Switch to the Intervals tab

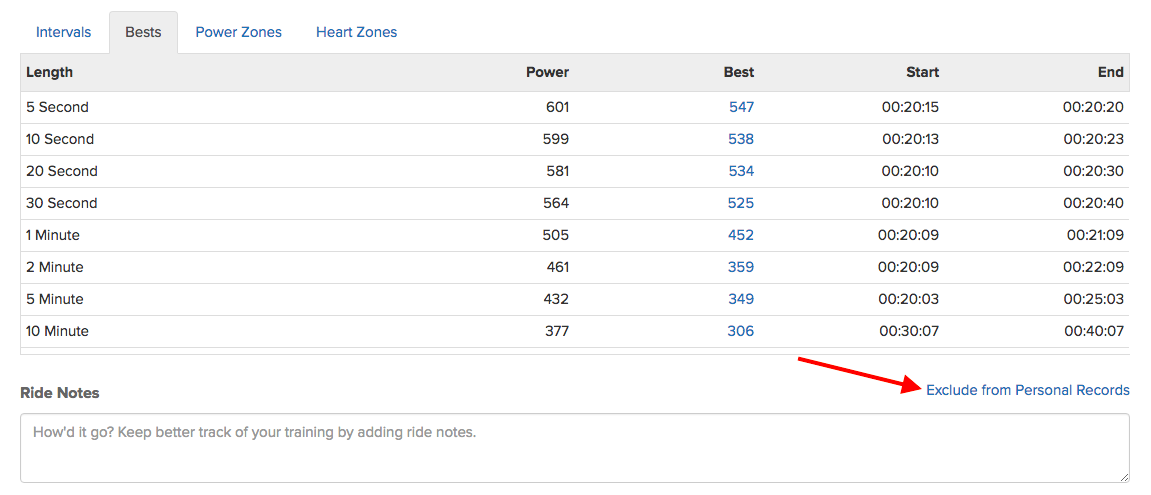pyautogui.click(x=63, y=32)
